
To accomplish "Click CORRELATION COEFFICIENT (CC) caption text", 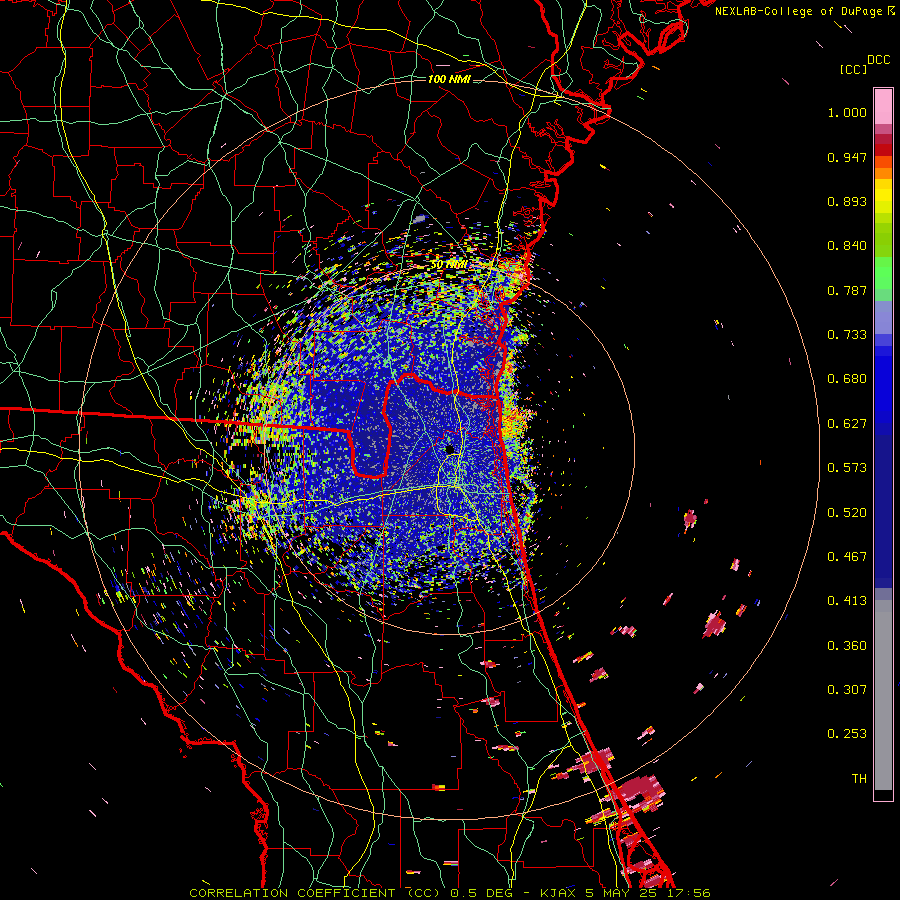I will [x=315, y=893].
